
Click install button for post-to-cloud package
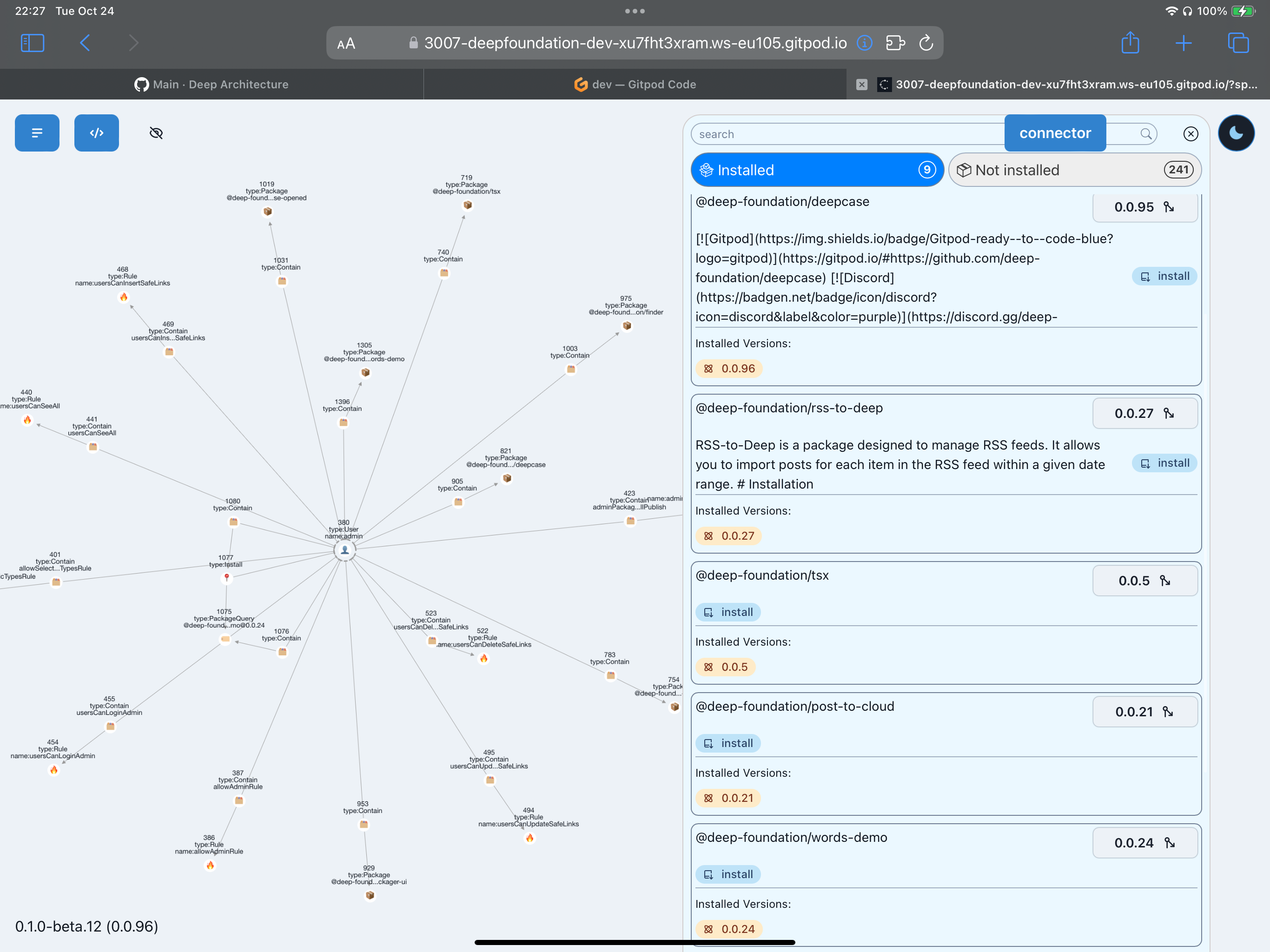click(728, 743)
